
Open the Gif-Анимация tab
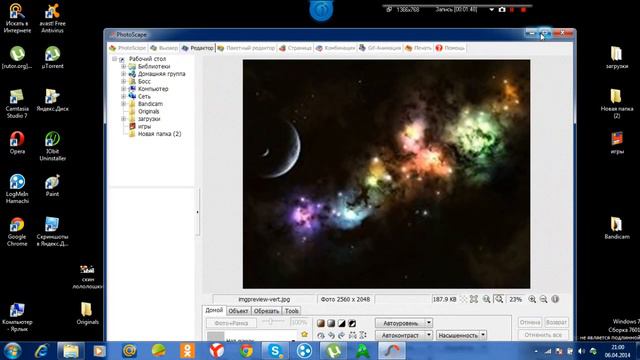tap(380, 48)
